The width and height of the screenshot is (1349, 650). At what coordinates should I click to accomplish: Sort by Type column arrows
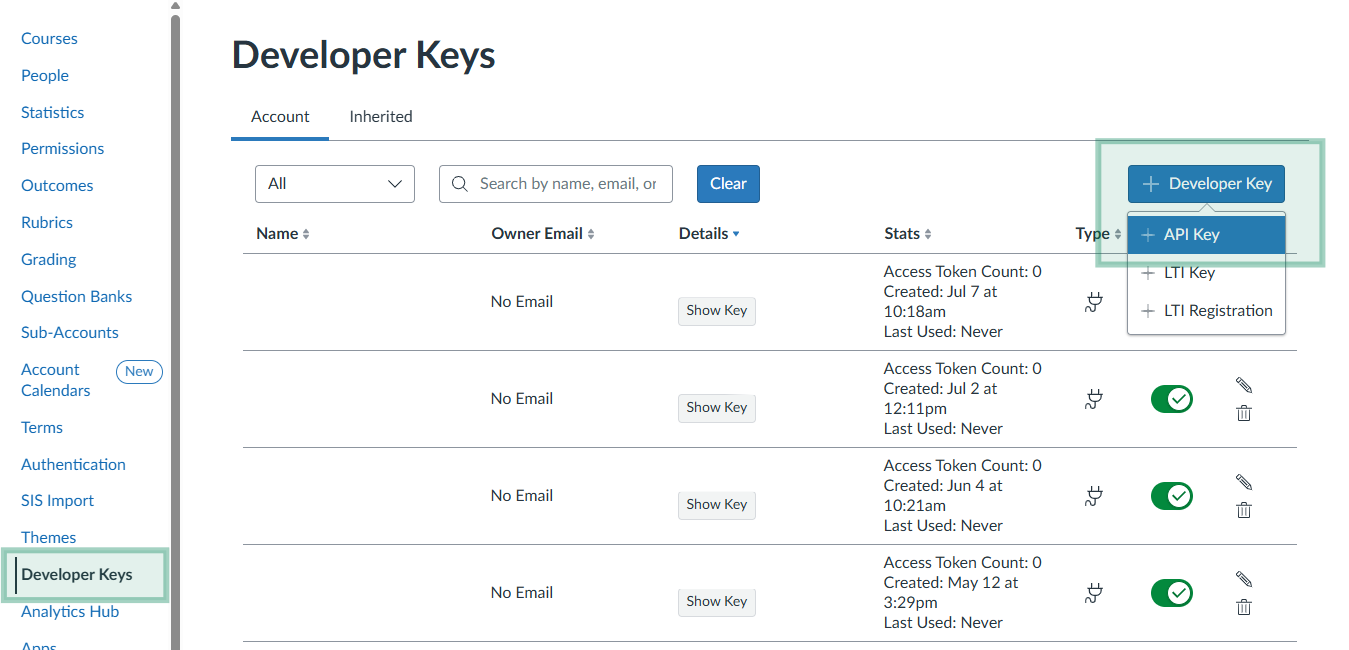tap(1118, 234)
